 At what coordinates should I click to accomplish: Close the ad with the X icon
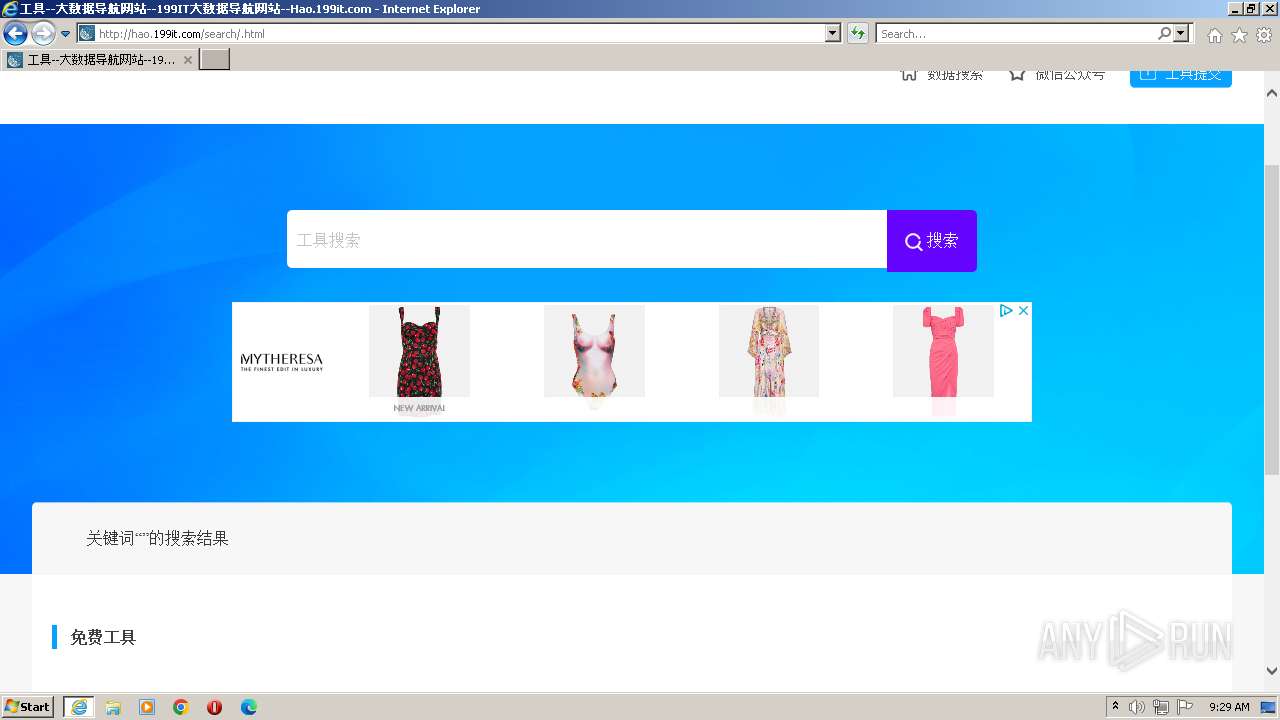click(1023, 311)
